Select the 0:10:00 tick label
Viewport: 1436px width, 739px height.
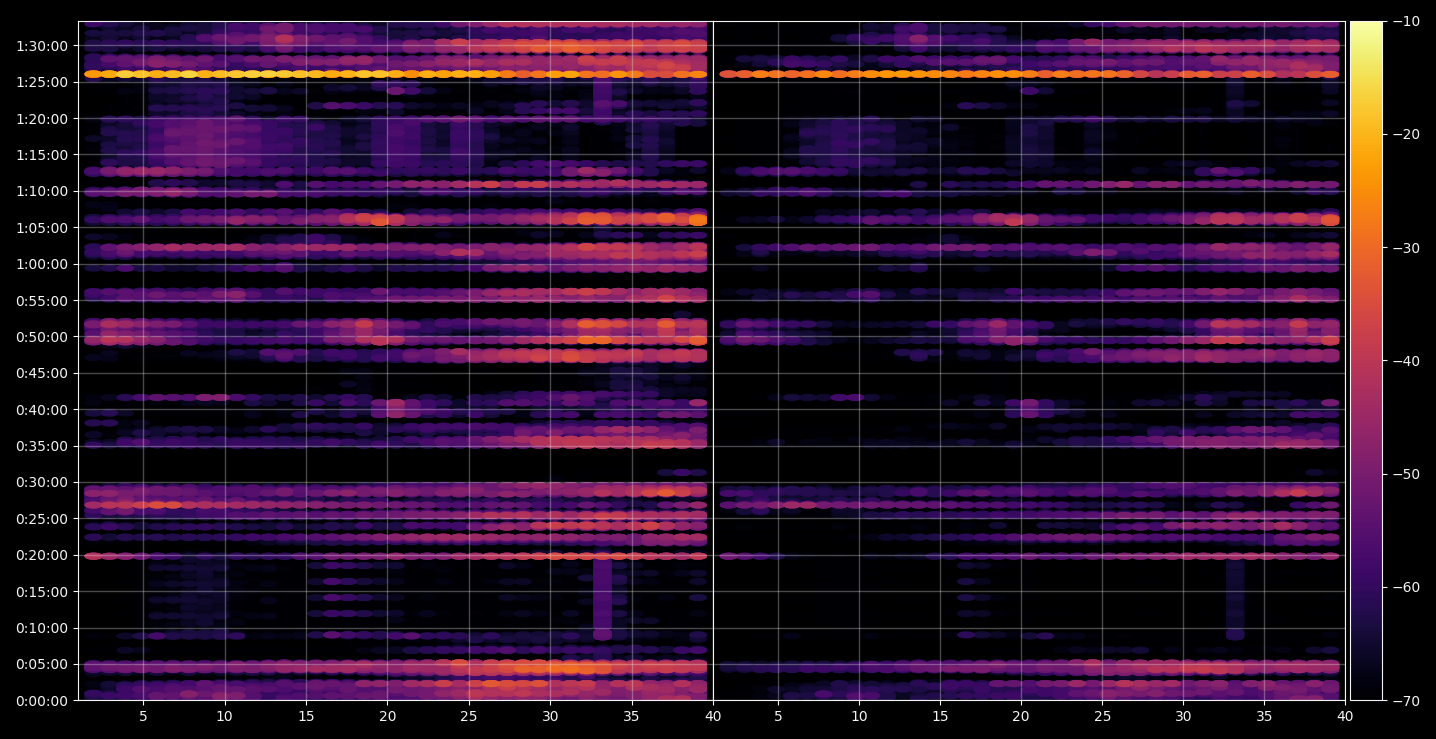(42, 628)
